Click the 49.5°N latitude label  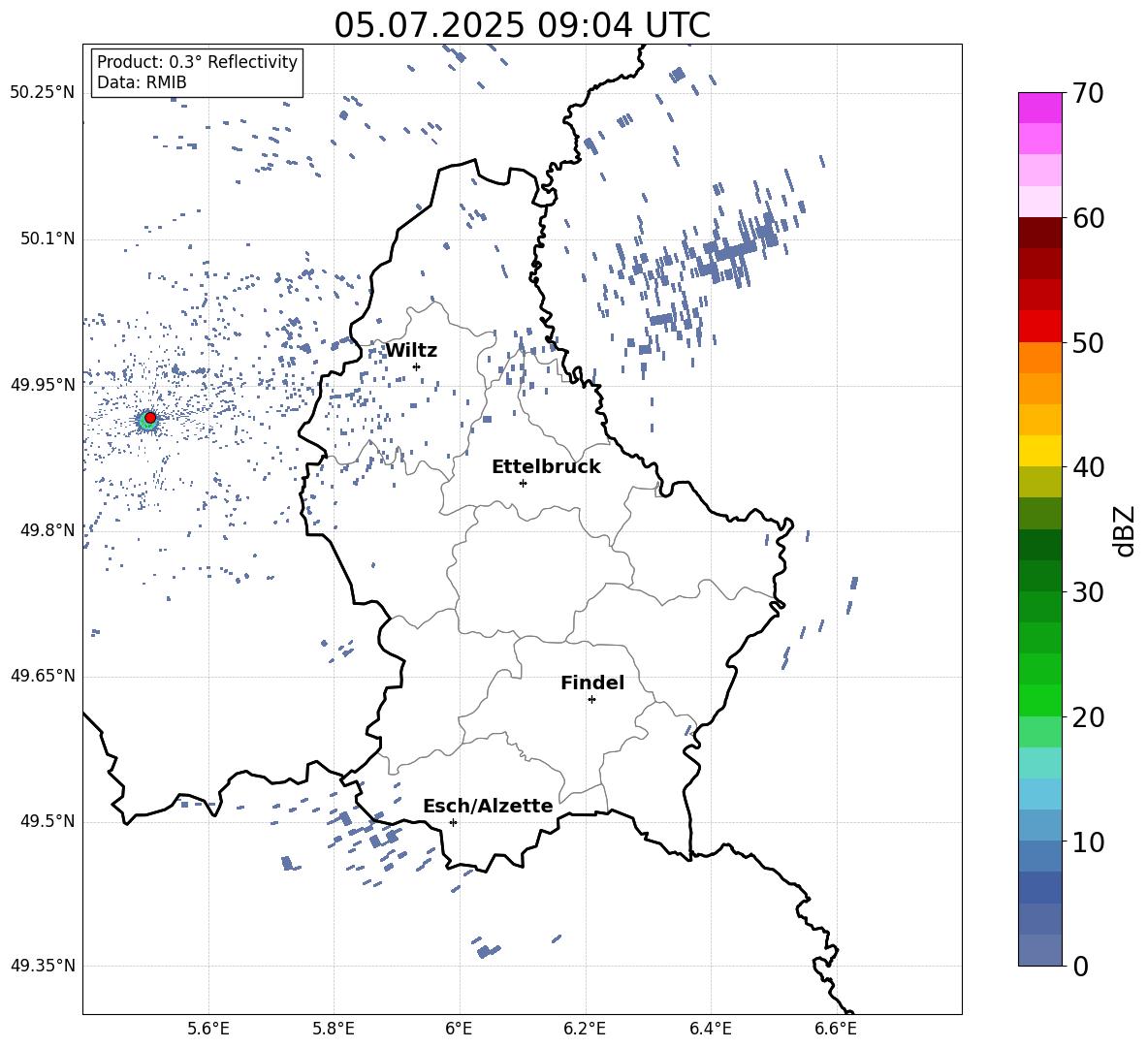click(x=47, y=822)
